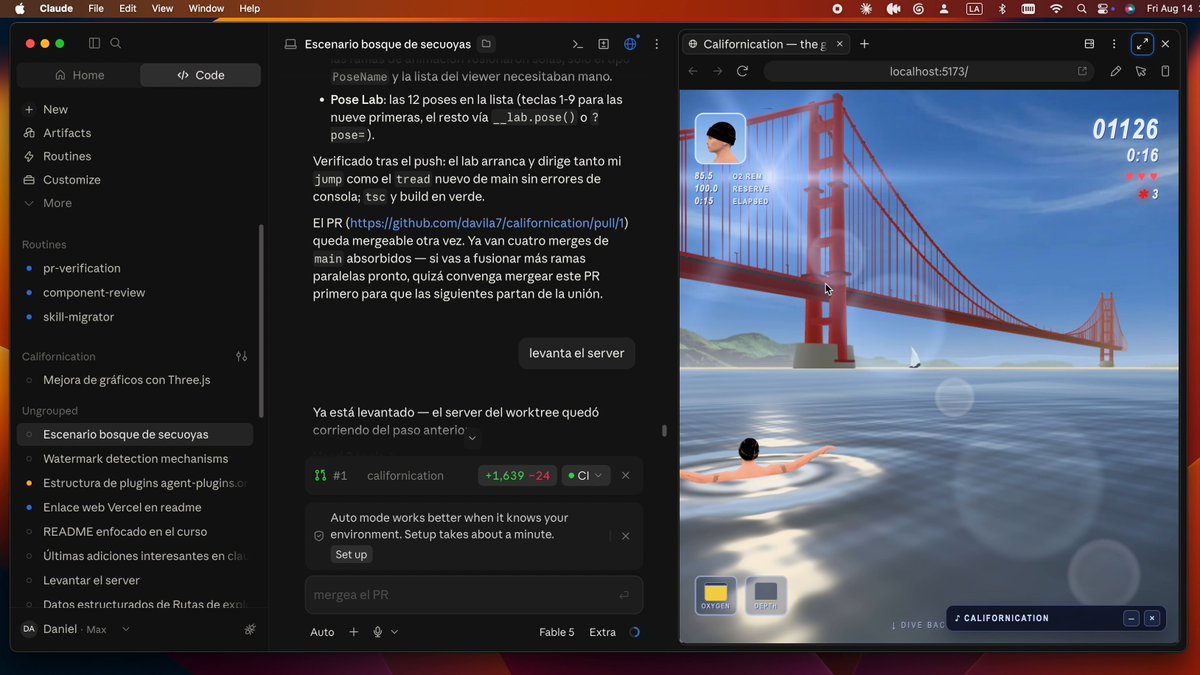Toggle the mobile device view icon

[1165, 71]
